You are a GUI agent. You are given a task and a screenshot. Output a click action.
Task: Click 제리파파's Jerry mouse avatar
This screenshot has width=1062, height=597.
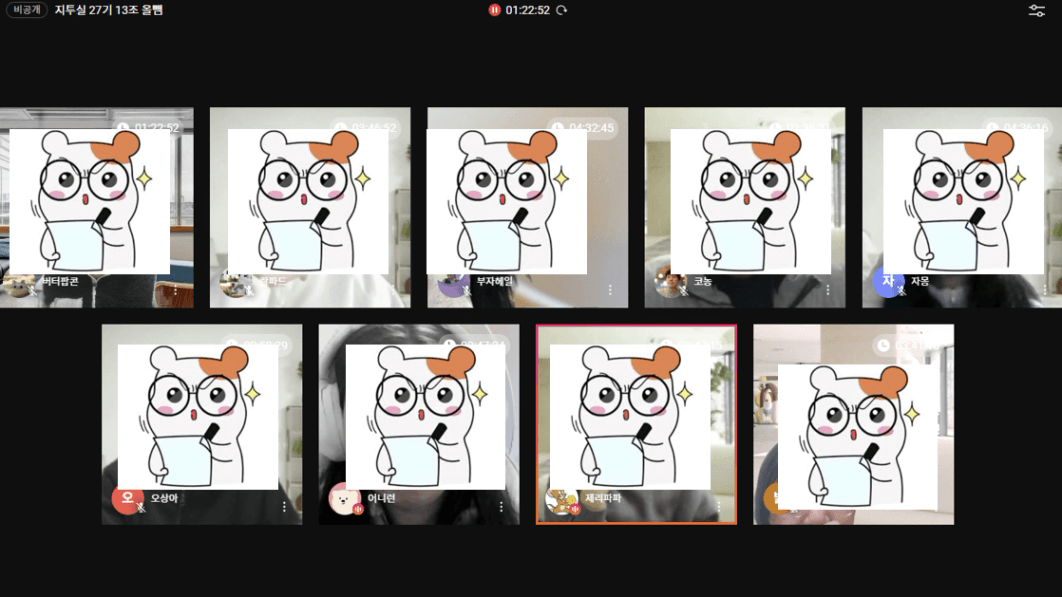pos(561,501)
